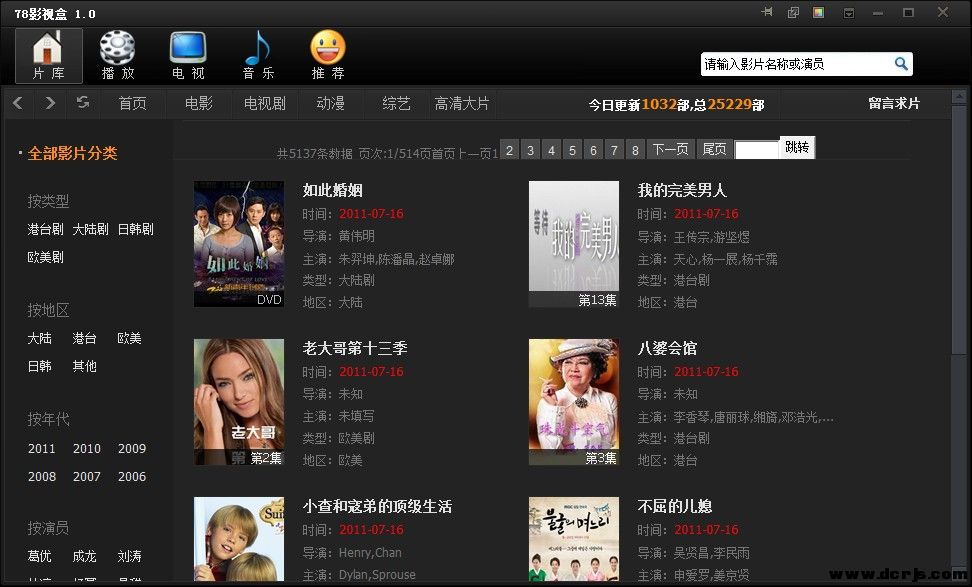Switch to the 电视 TV section

(188, 56)
